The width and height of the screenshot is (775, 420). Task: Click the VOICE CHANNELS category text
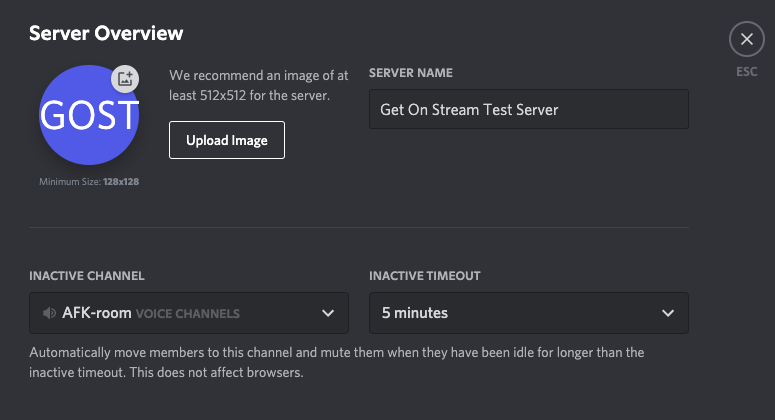(x=188, y=314)
